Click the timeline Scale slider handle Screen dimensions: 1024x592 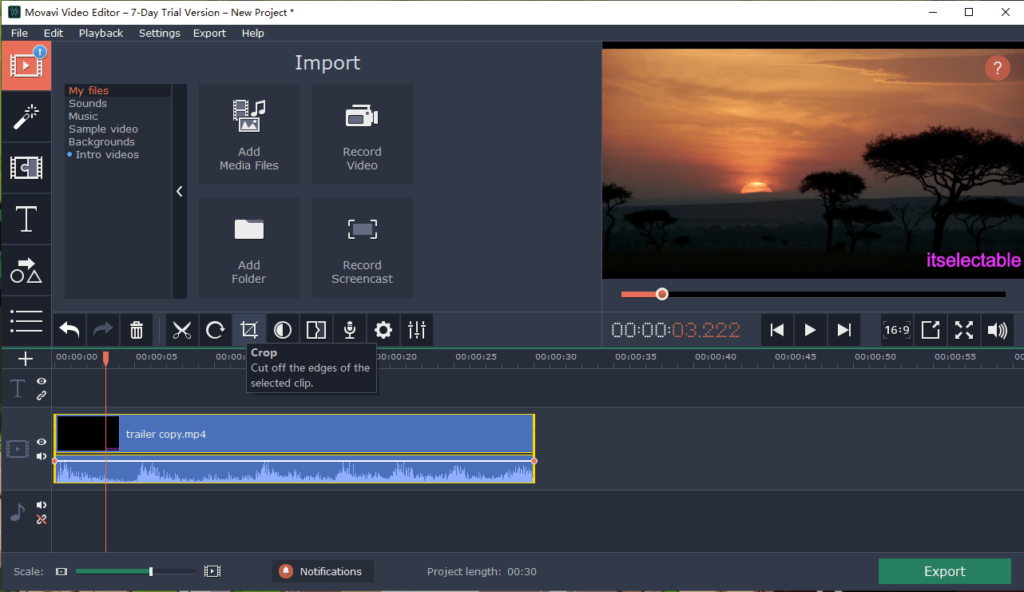151,572
